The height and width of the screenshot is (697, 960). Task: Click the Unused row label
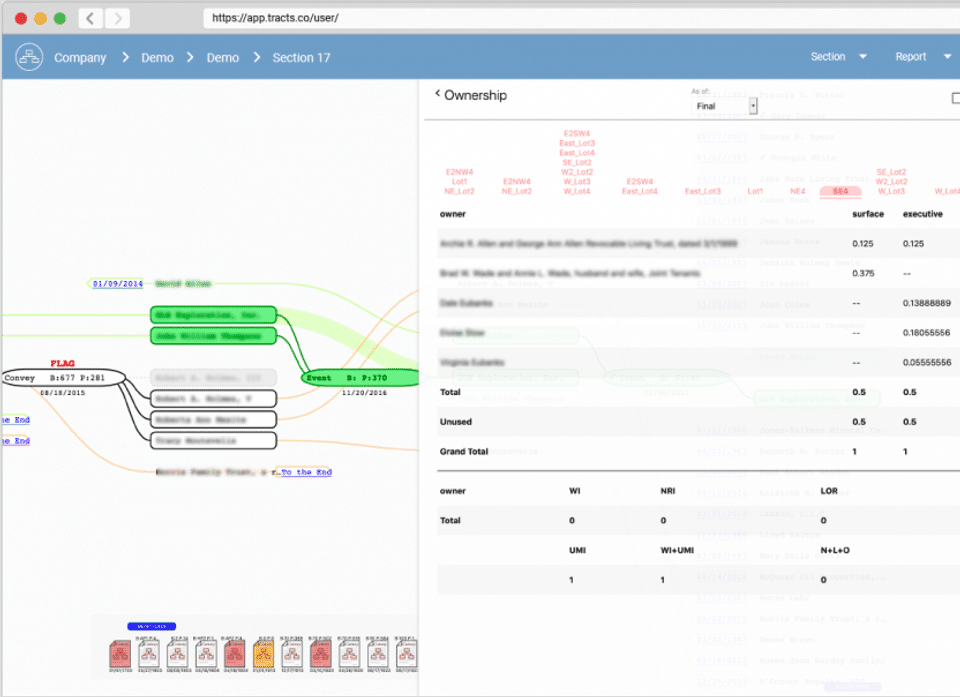456,422
